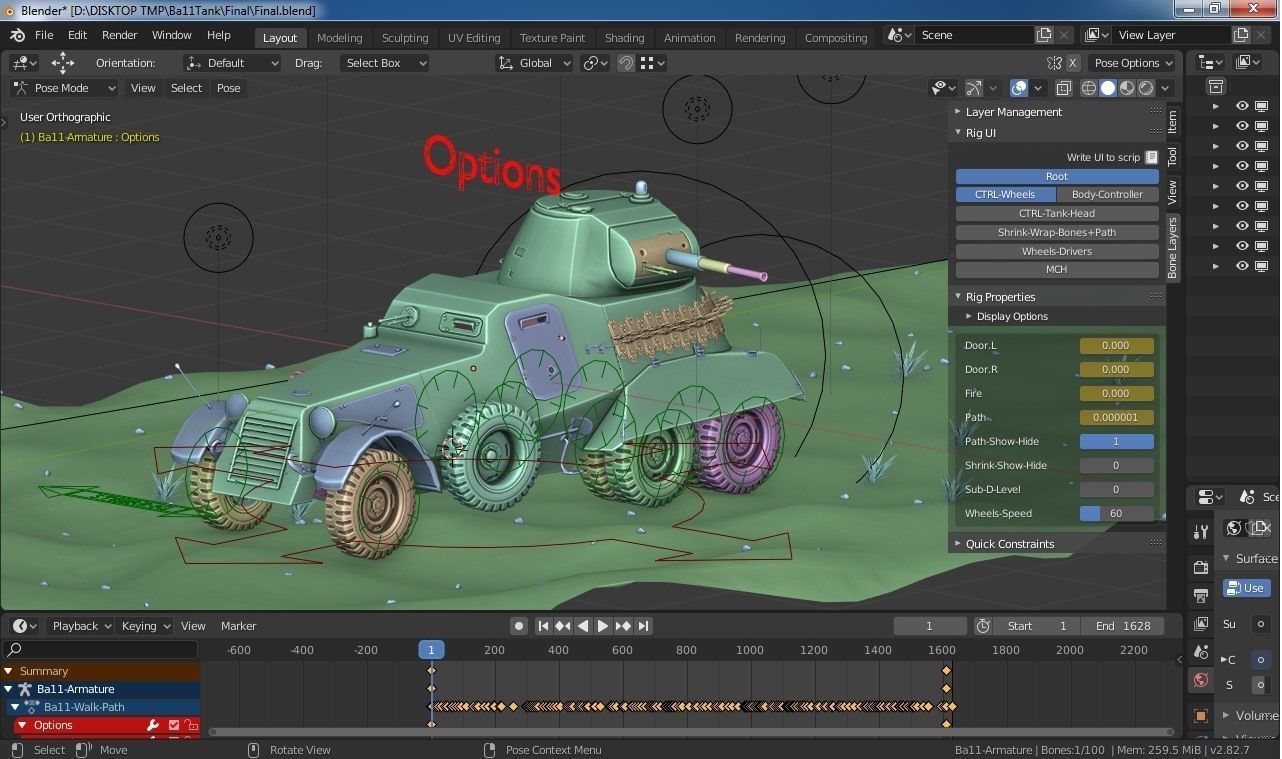Image resolution: width=1282 pixels, height=759 pixels.
Task: Switch to solid shading mode
Action: 1108,88
